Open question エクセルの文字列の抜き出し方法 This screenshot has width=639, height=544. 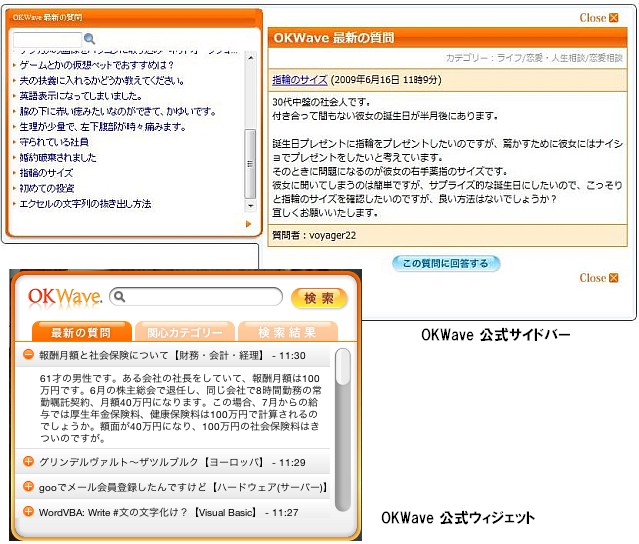[85, 204]
